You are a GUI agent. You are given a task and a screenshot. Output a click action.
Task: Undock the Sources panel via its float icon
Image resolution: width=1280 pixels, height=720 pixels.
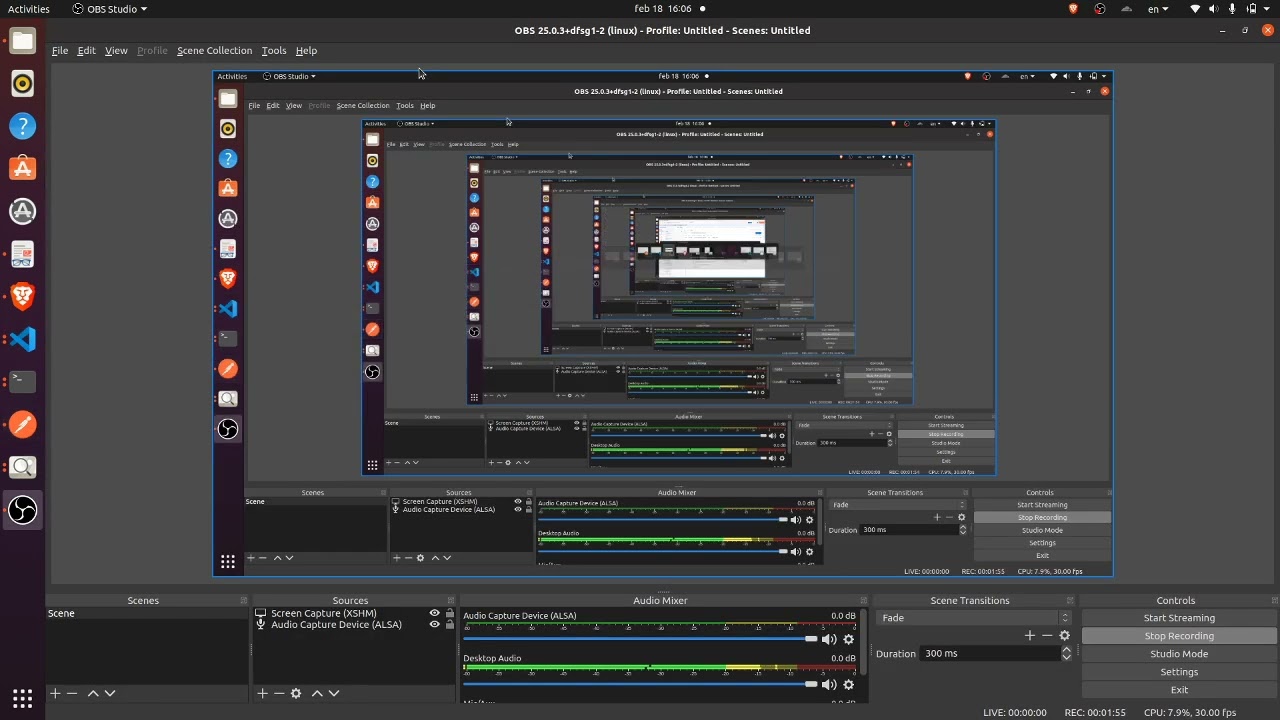pos(451,601)
